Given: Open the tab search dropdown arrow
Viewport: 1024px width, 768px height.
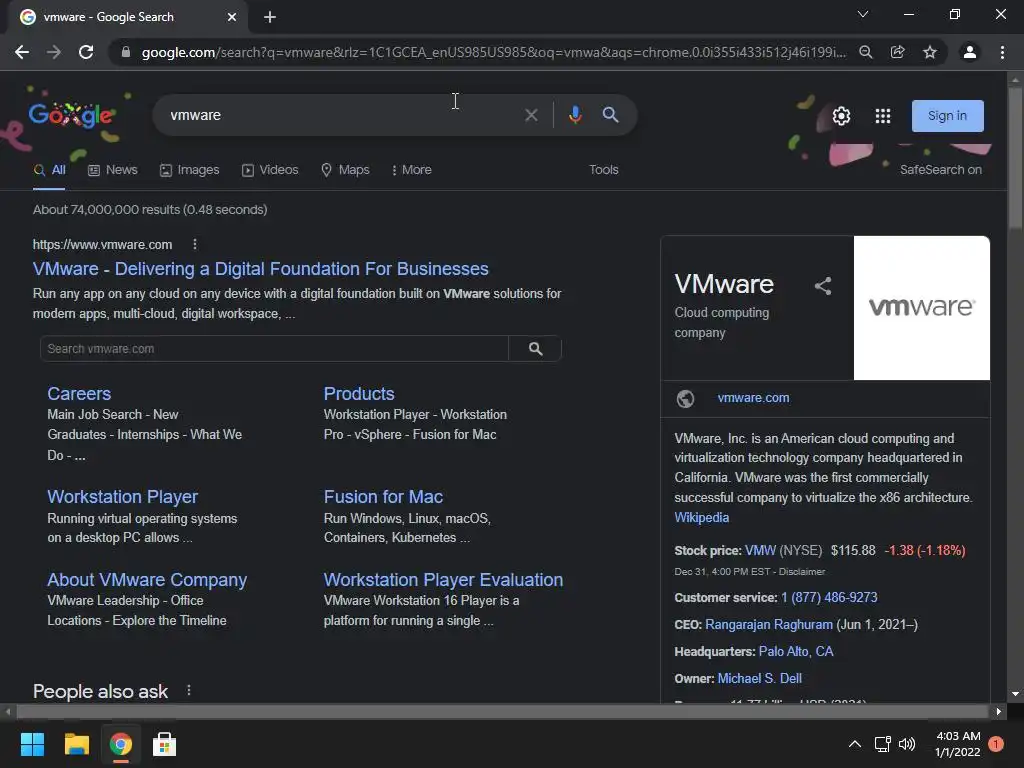Looking at the screenshot, I should click(863, 14).
